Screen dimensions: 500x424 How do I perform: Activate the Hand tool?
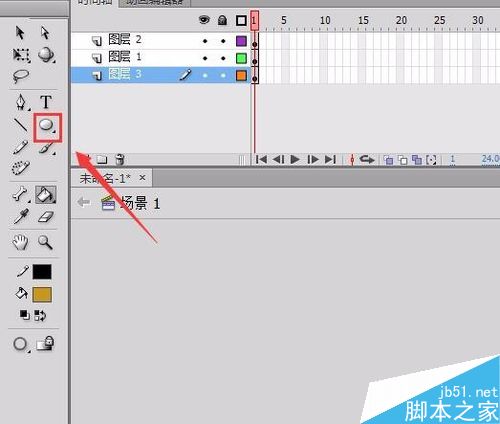(x=20, y=242)
